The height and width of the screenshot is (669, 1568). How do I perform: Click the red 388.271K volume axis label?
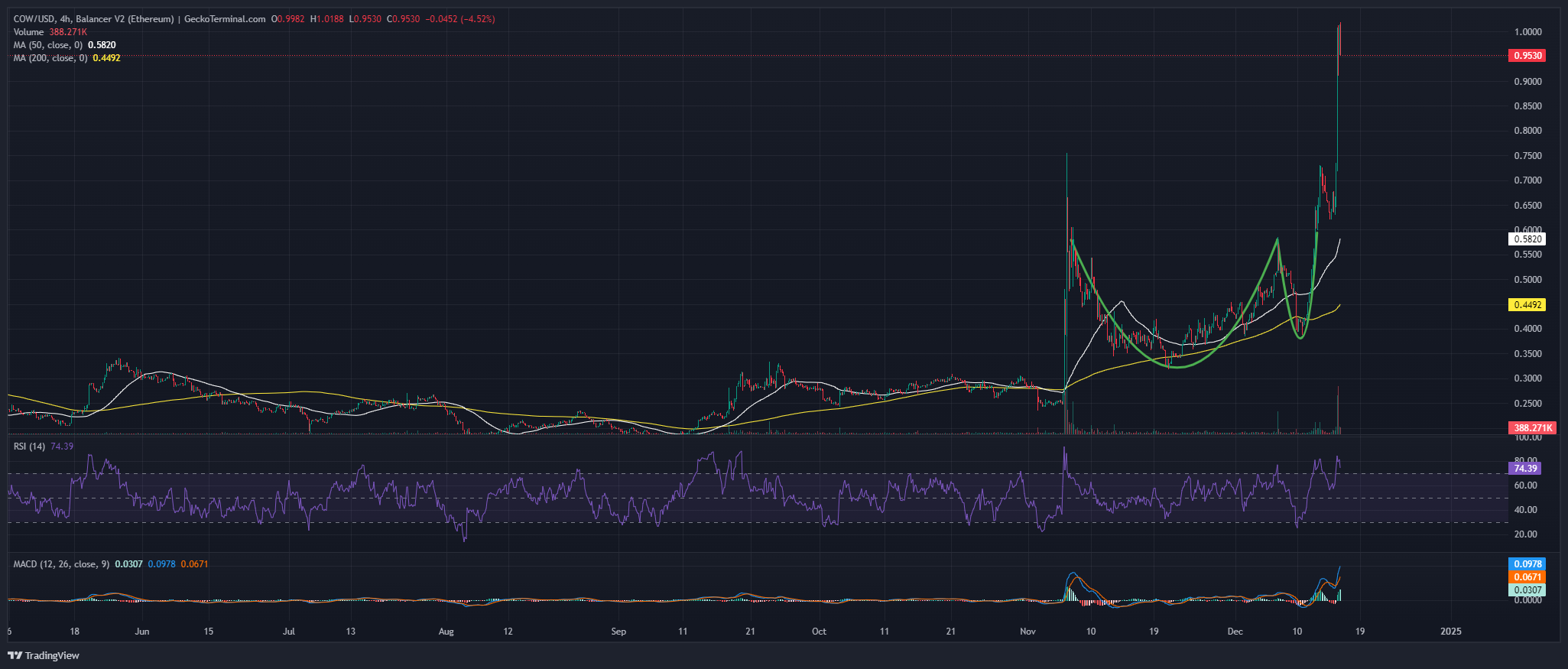1532,428
